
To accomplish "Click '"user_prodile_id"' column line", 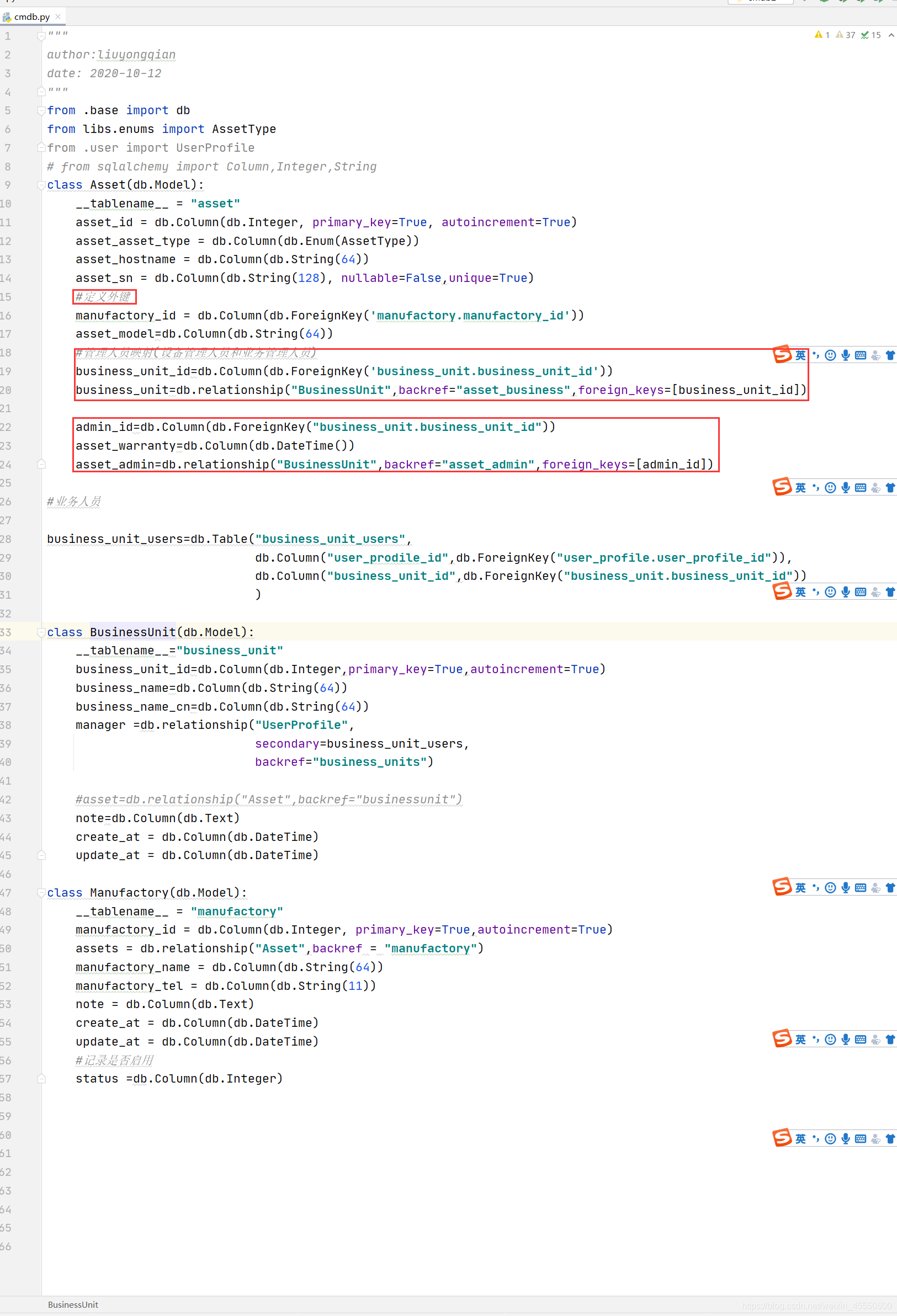I will pos(523,557).
